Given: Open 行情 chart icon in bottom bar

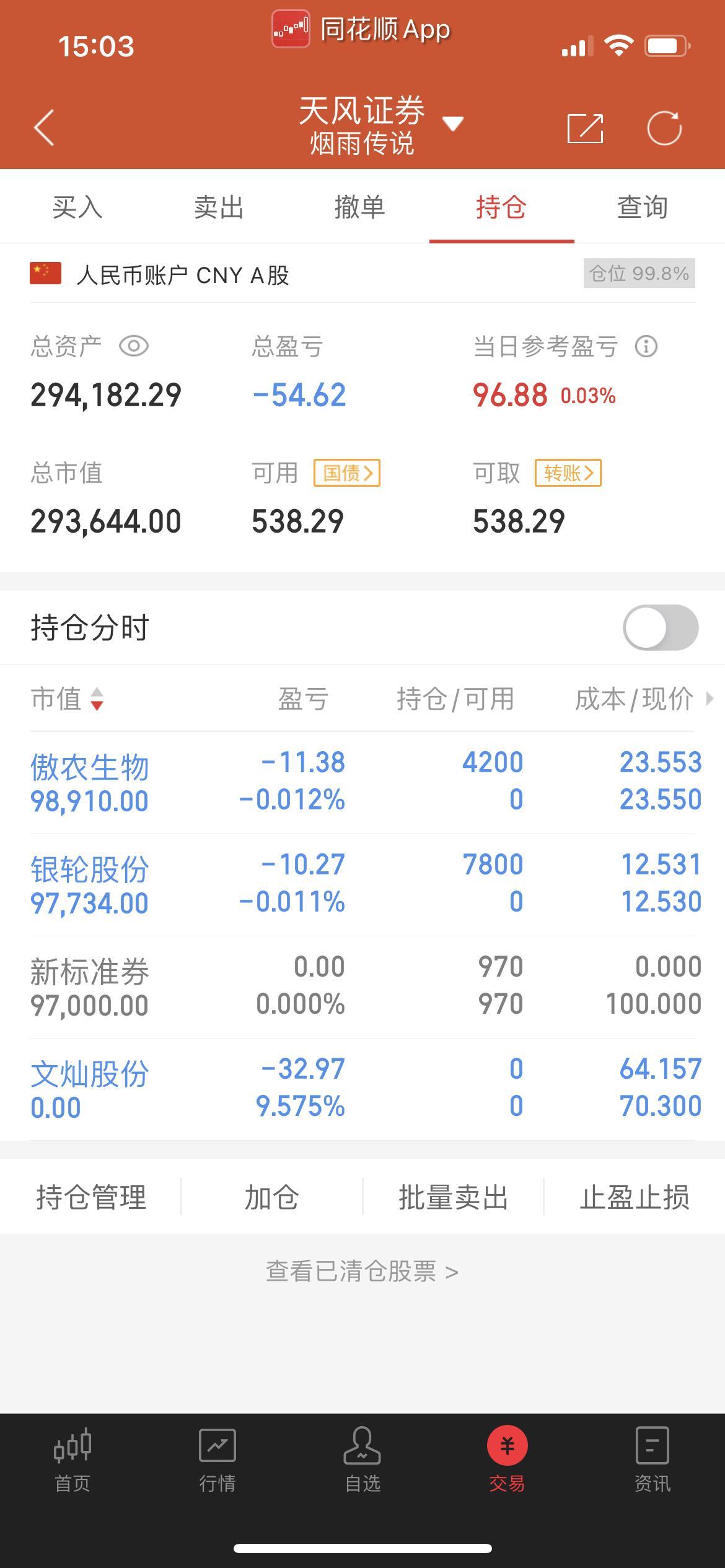Looking at the screenshot, I should (x=217, y=1445).
